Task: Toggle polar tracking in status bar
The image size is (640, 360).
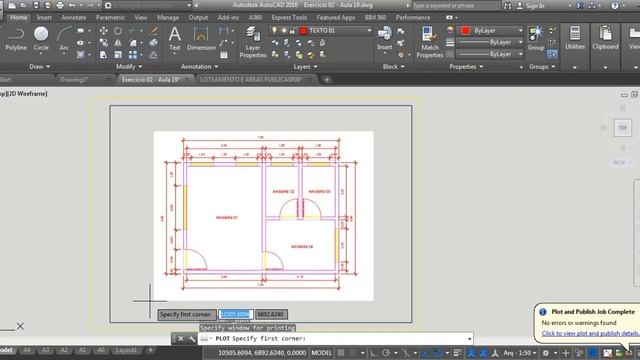Action: [386, 353]
